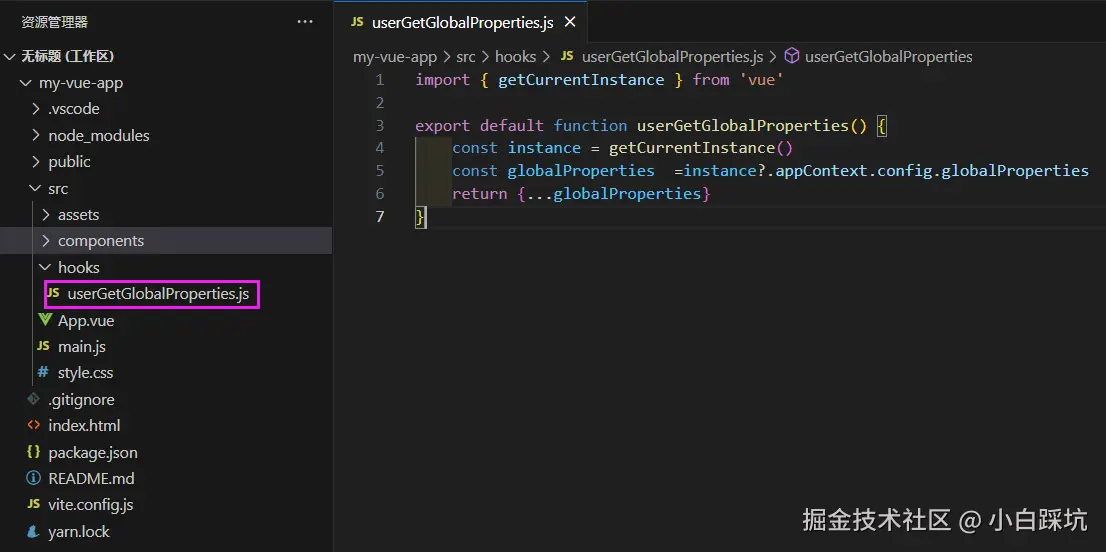Select the userGetGlobalProperties.js editor tab

point(462,23)
